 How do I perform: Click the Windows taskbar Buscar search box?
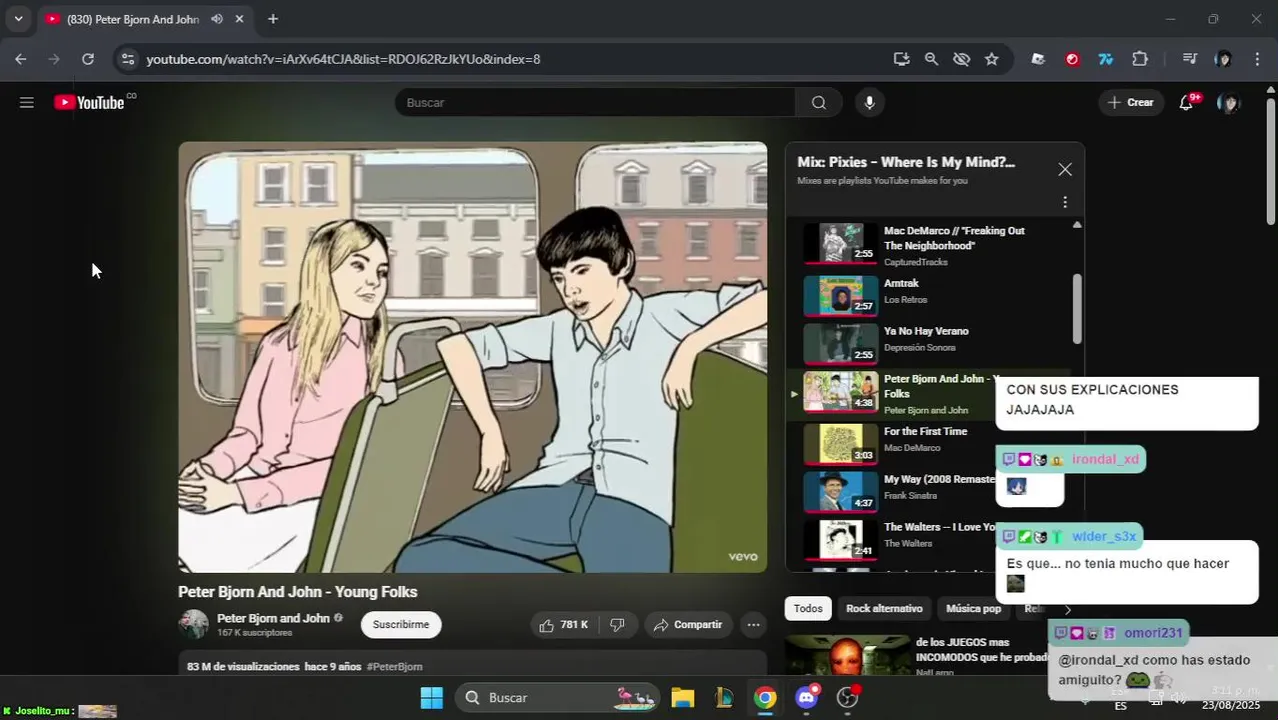click(558, 697)
